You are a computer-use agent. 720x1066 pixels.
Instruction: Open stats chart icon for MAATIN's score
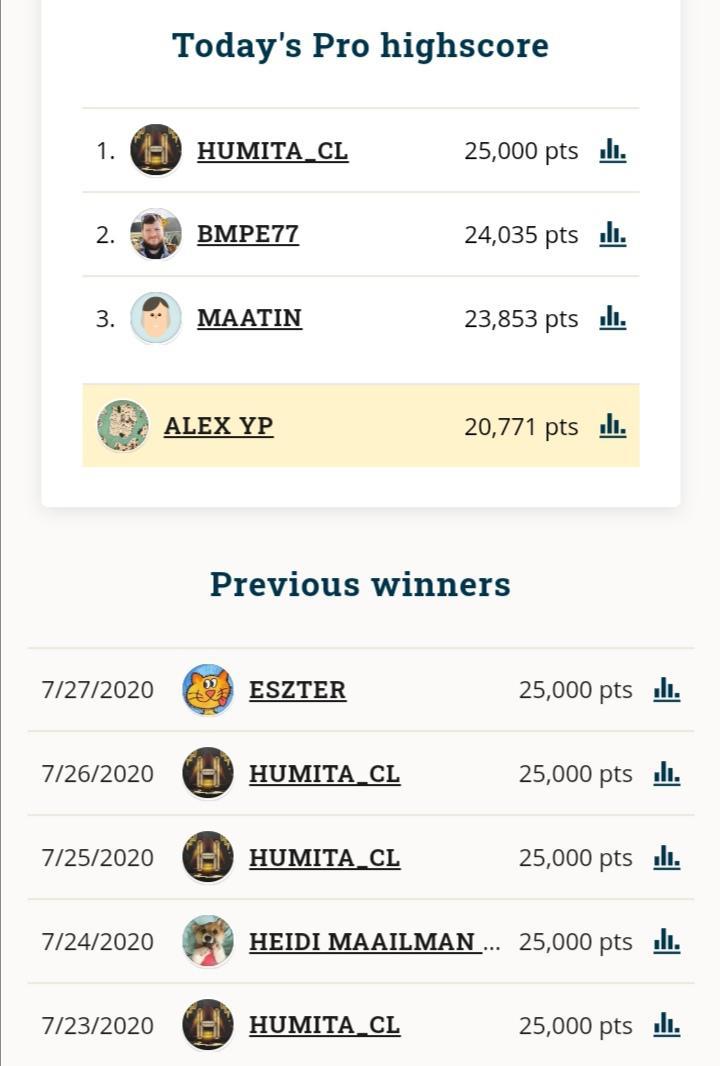(x=613, y=319)
